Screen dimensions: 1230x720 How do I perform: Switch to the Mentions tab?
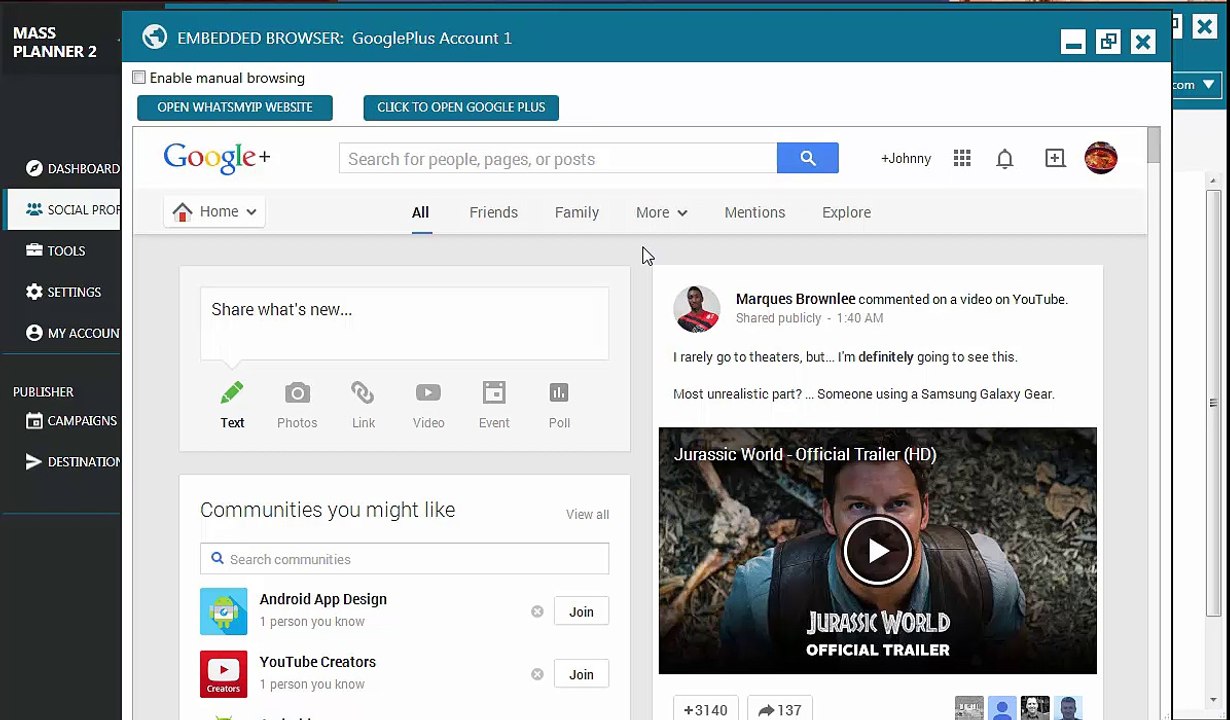coord(755,212)
